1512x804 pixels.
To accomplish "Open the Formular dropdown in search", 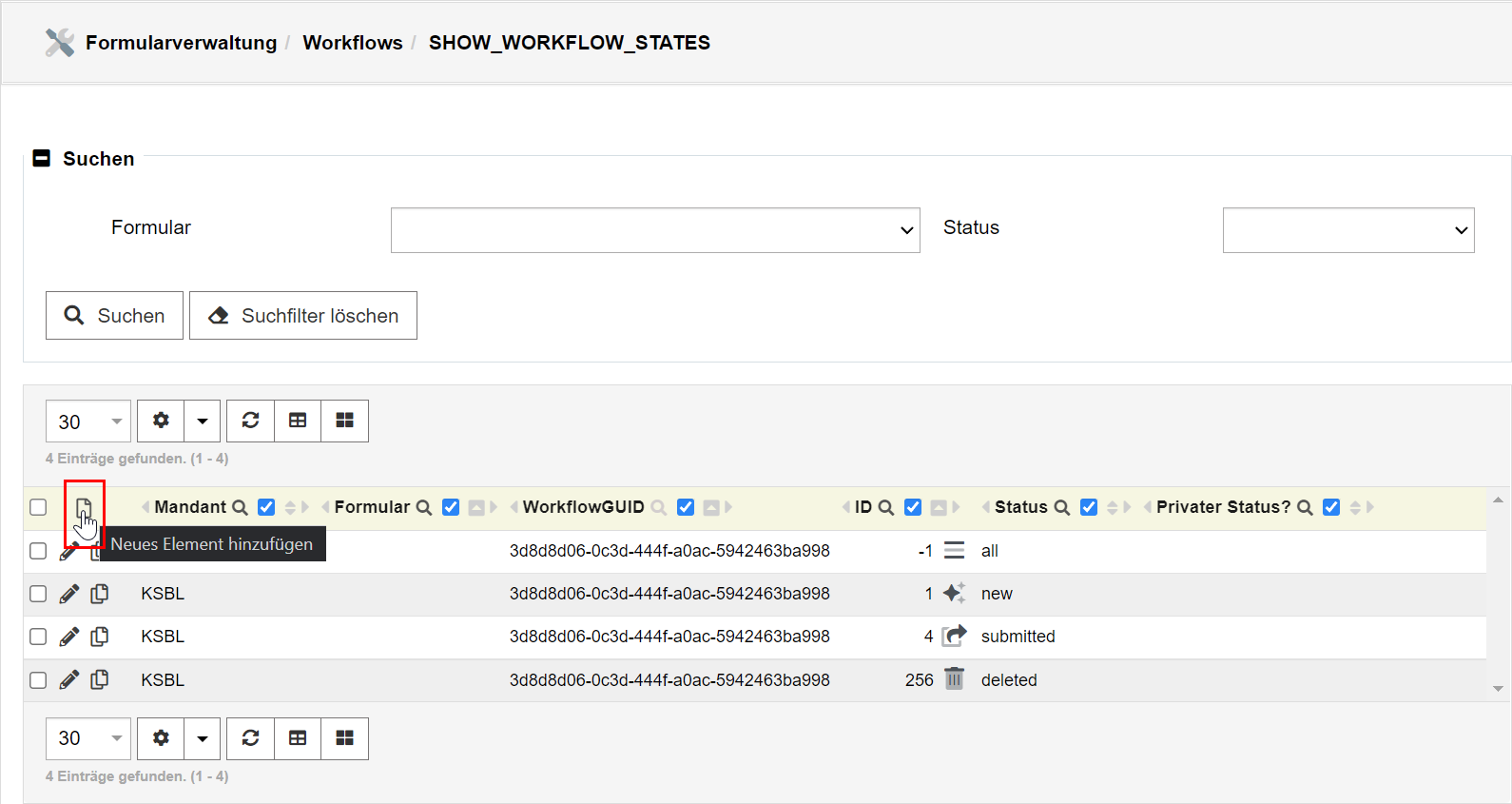I will [x=654, y=230].
